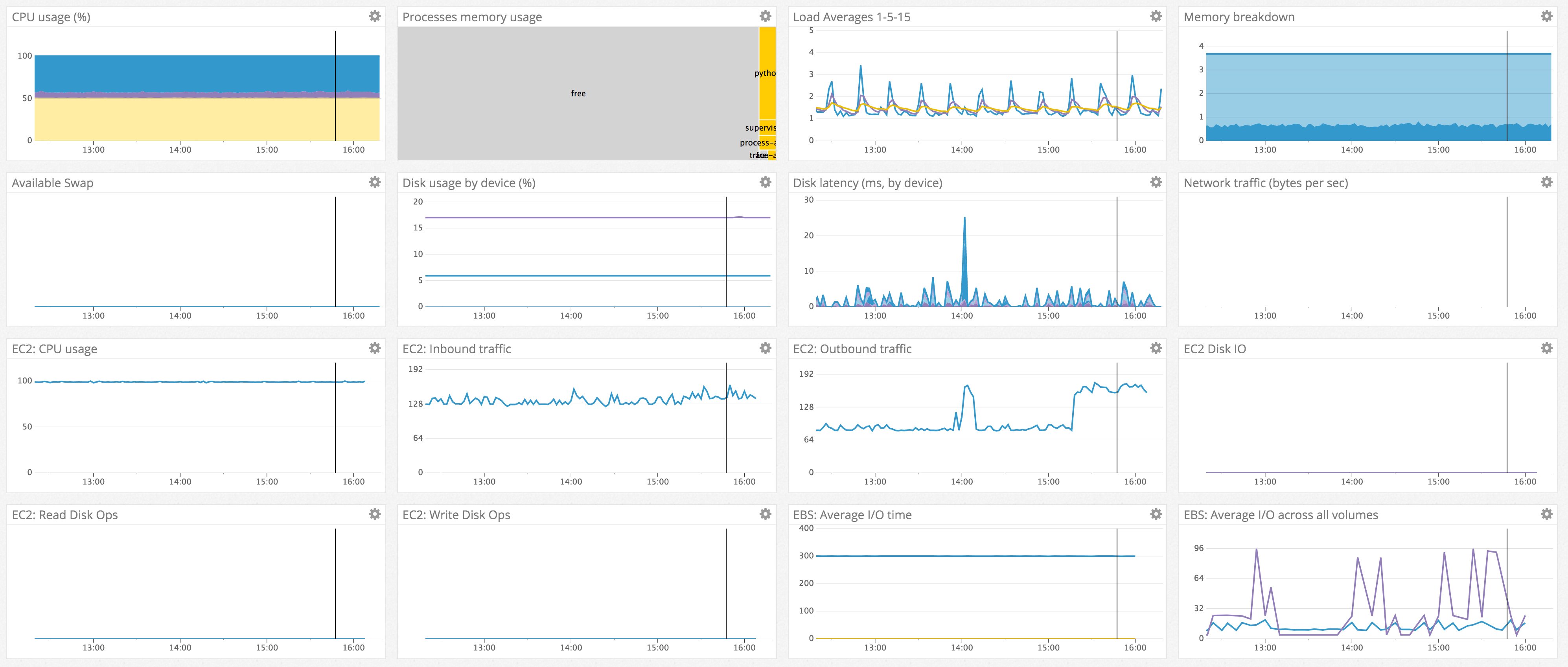Open settings for Processes memory usage panel
This screenshot has width=1568, height=667.
(765, 17)
